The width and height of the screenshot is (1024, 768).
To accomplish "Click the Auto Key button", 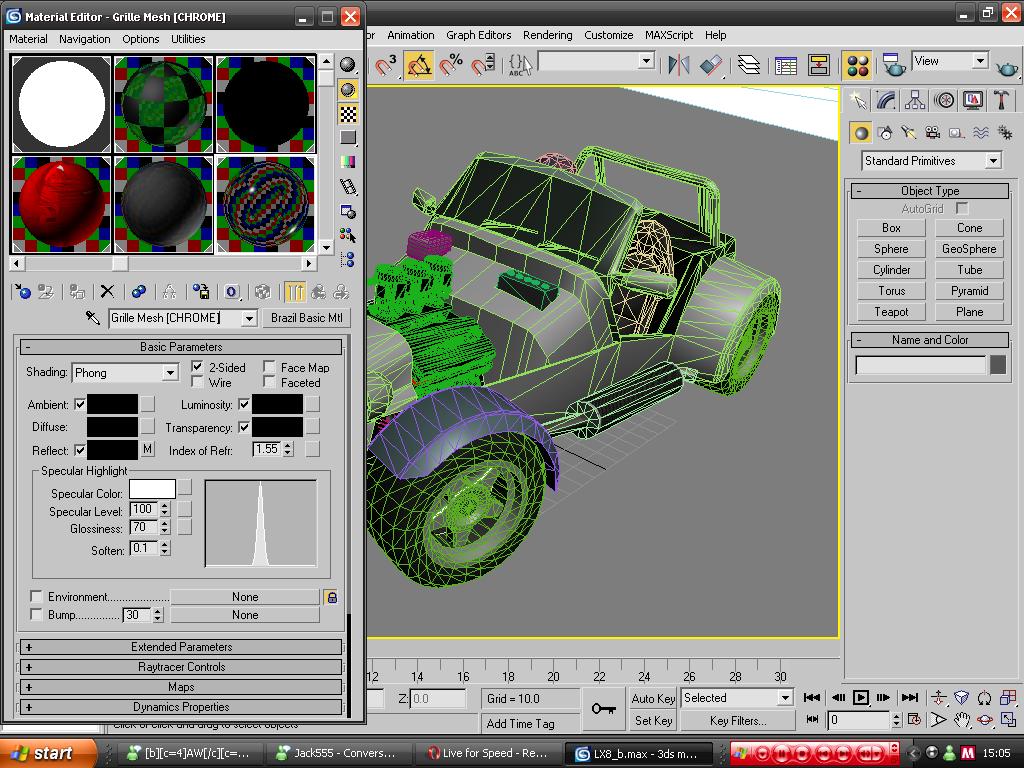I will tap(653, 698).
